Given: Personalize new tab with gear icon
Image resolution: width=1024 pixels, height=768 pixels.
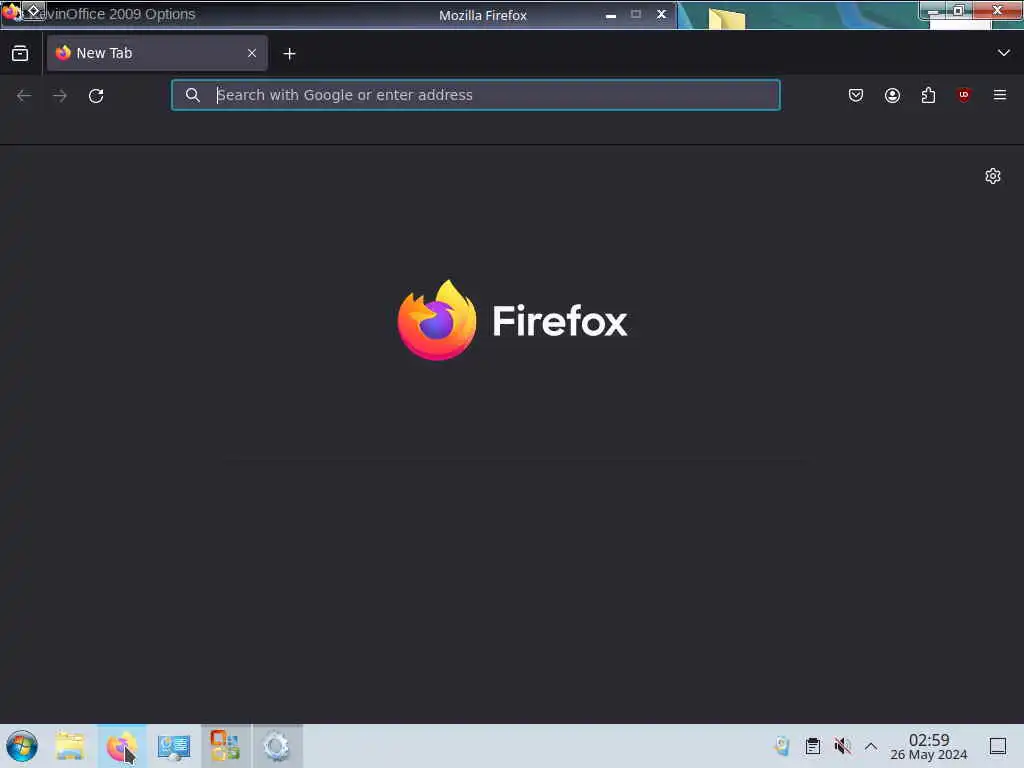Looking at the screenshot, I should click(993, 176).
